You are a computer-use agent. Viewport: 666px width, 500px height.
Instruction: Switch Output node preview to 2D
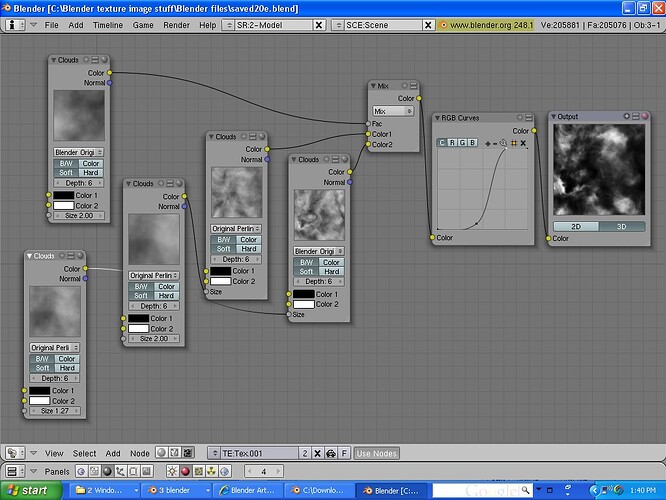click(x=576, y=226)
